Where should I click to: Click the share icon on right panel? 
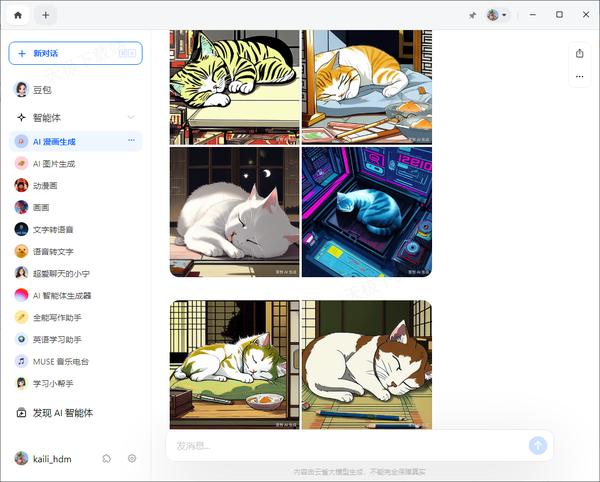[579, 53]
